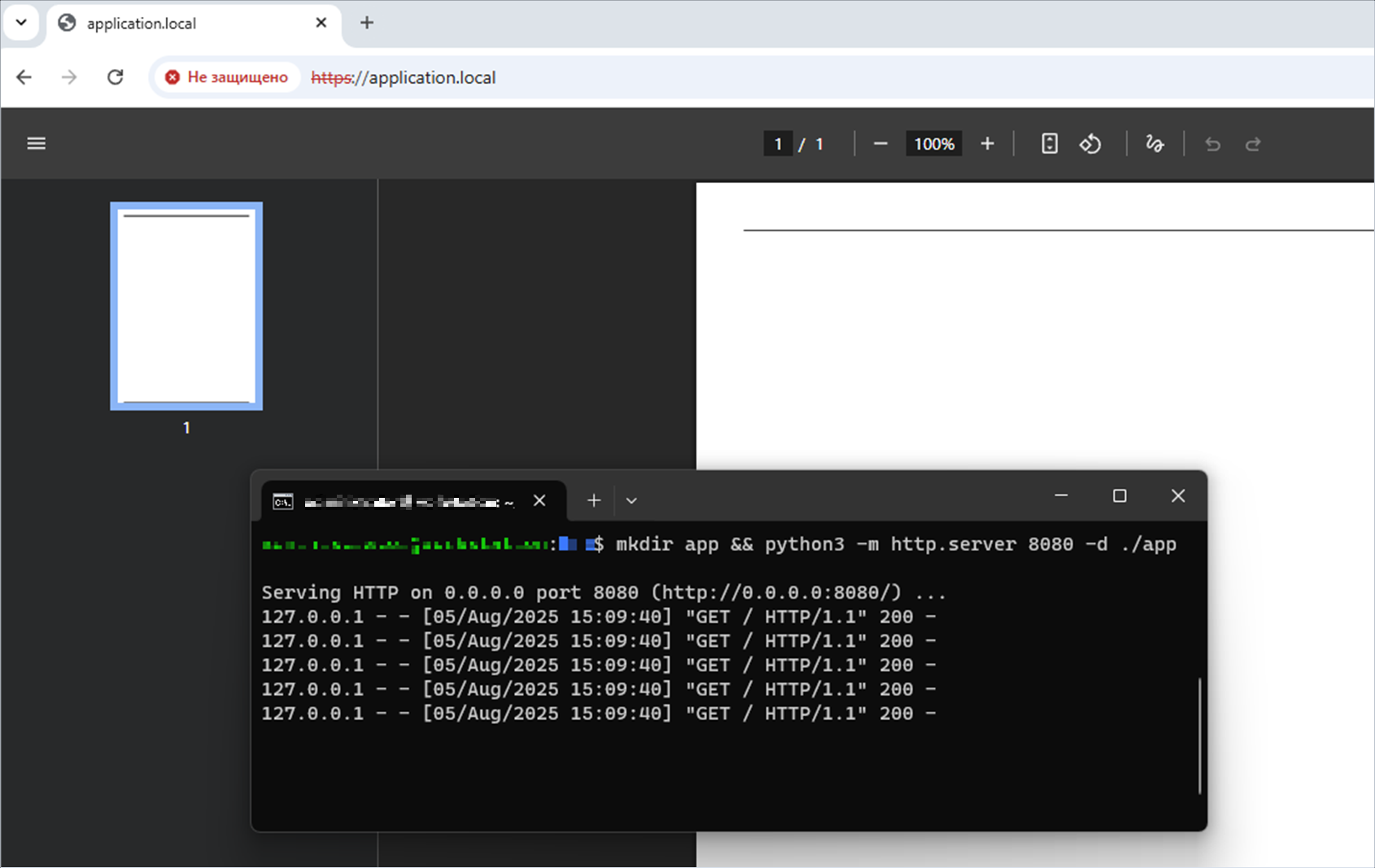This screenshot has width=1375, height=868.
Task: Toggle the PDF sidebar hamburger menu
Action: pos(37,144)
